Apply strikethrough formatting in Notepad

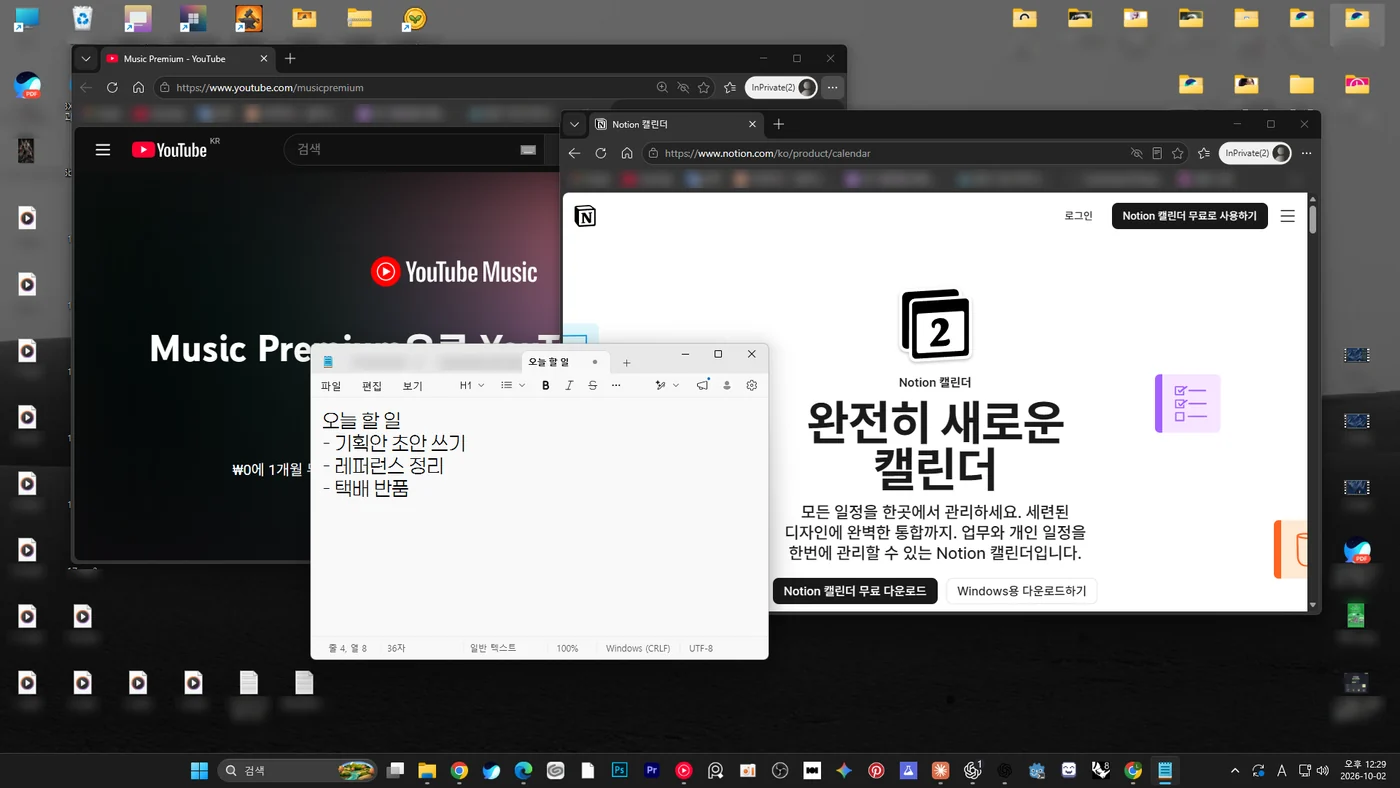coord(593,385)
